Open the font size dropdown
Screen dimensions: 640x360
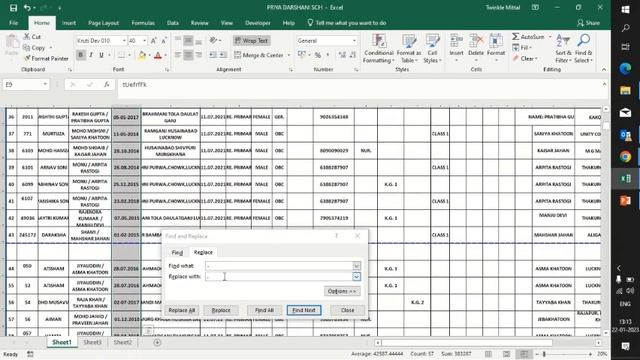tap(144, 41)
